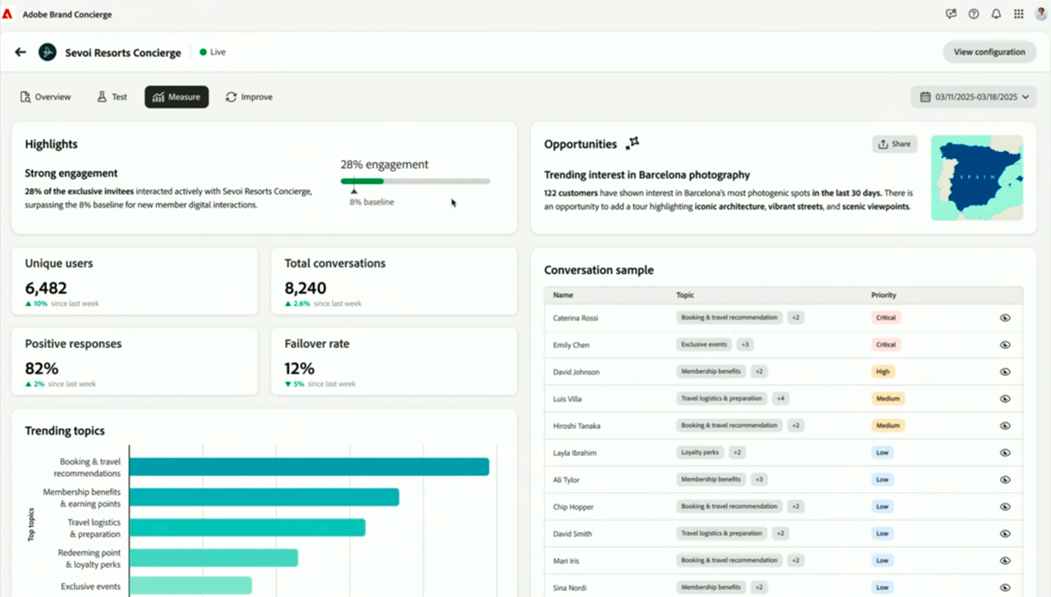Expand +3 topics for Emily Chen
The width and height of the screenshot is (1051, 597).
pyautogui.click(x=745, y=344)
